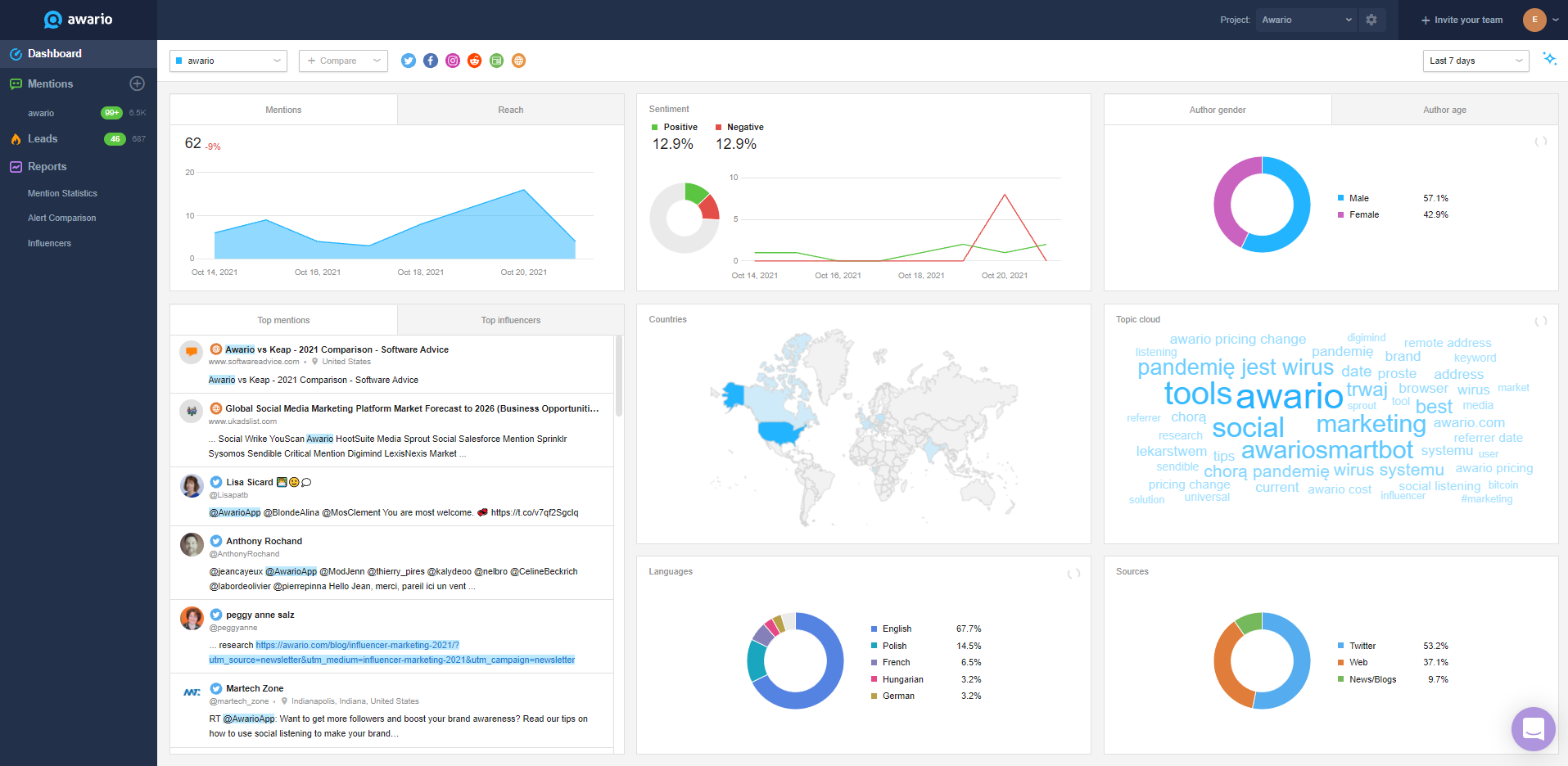Click Invite your team button

pos(1462,20)
